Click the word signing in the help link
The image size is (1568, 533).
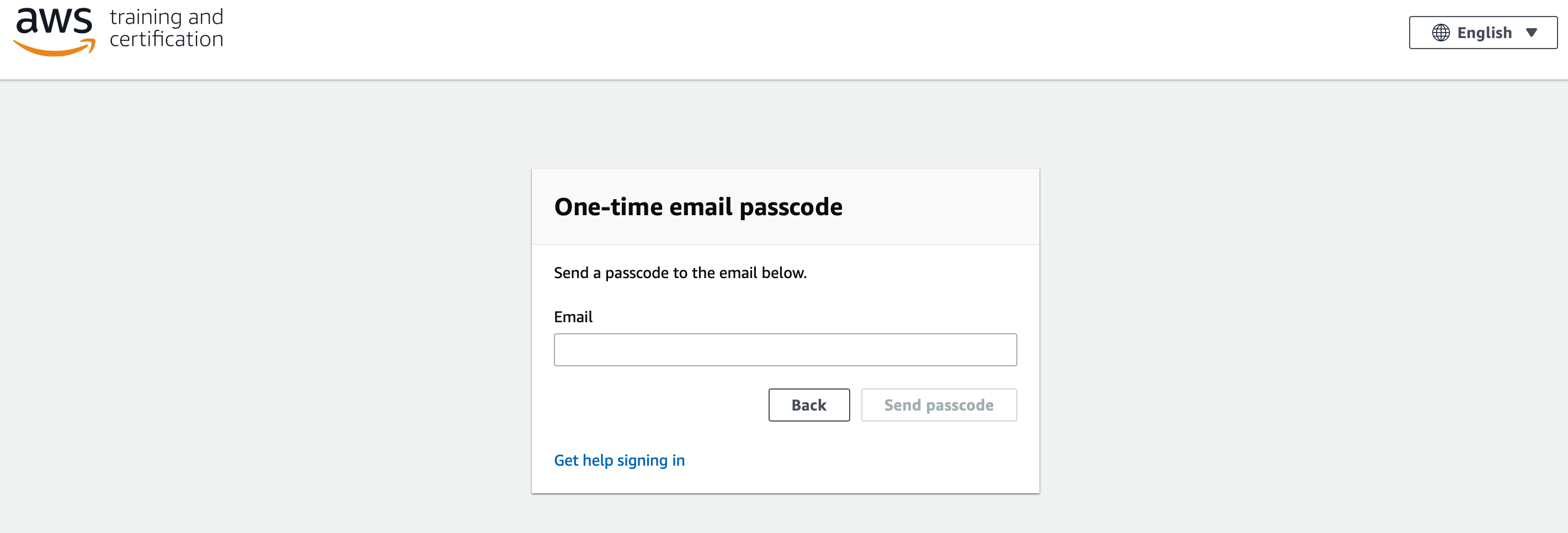tap(642, 461)
